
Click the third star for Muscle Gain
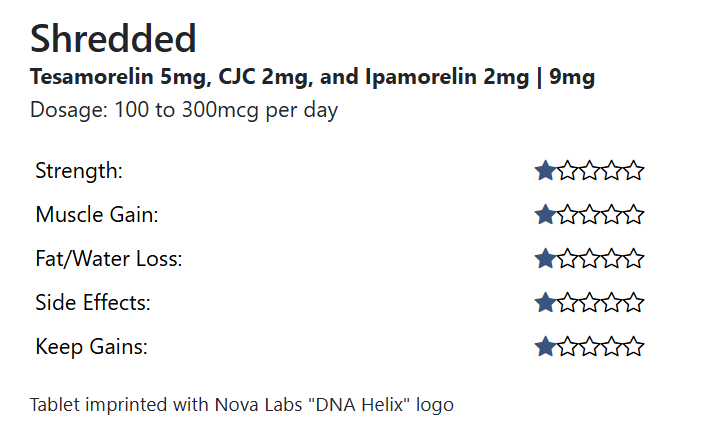pyautogui.click(x=590, y=215)
